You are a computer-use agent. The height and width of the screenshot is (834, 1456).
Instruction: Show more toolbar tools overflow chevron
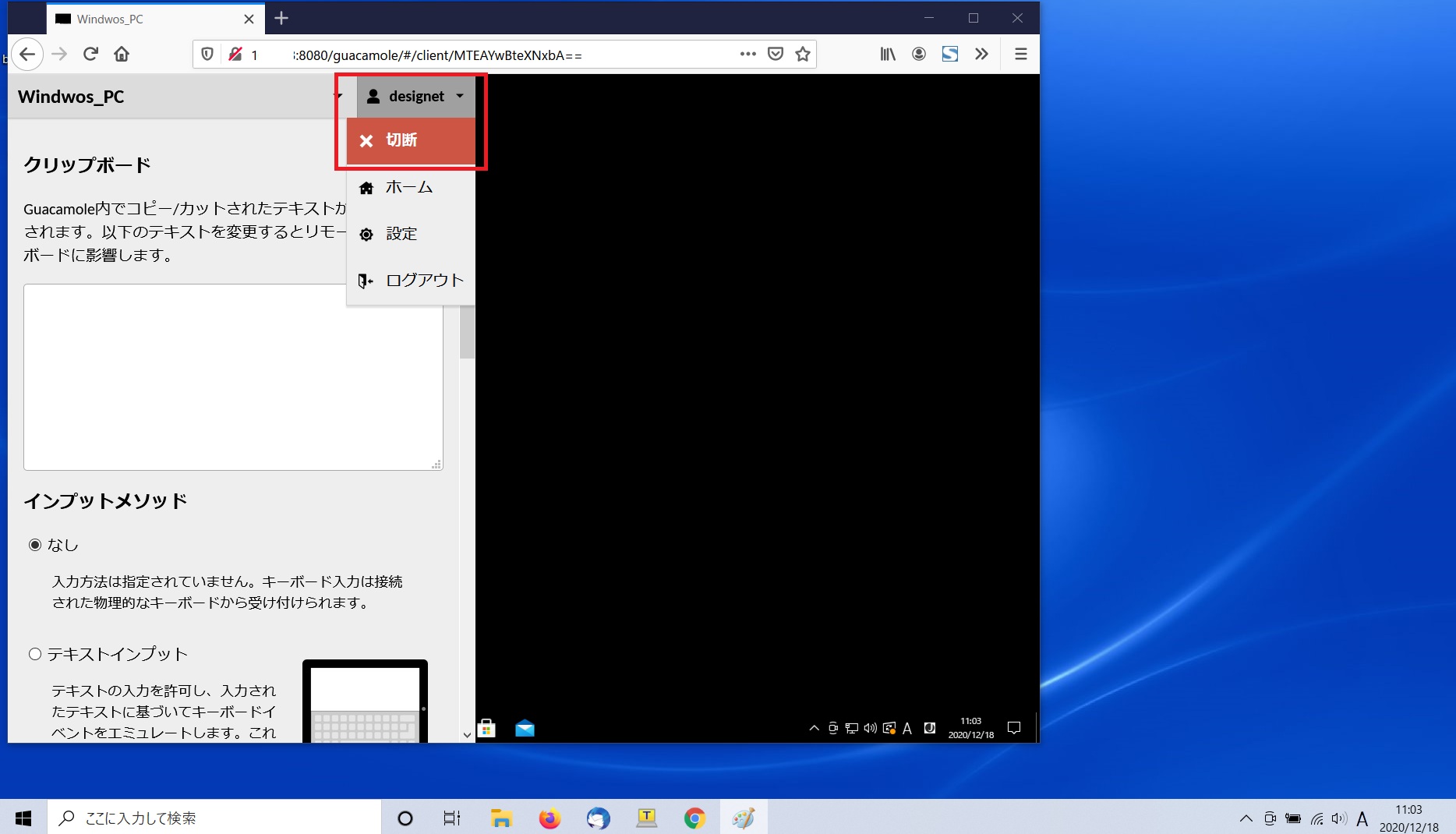click(981, 54)
